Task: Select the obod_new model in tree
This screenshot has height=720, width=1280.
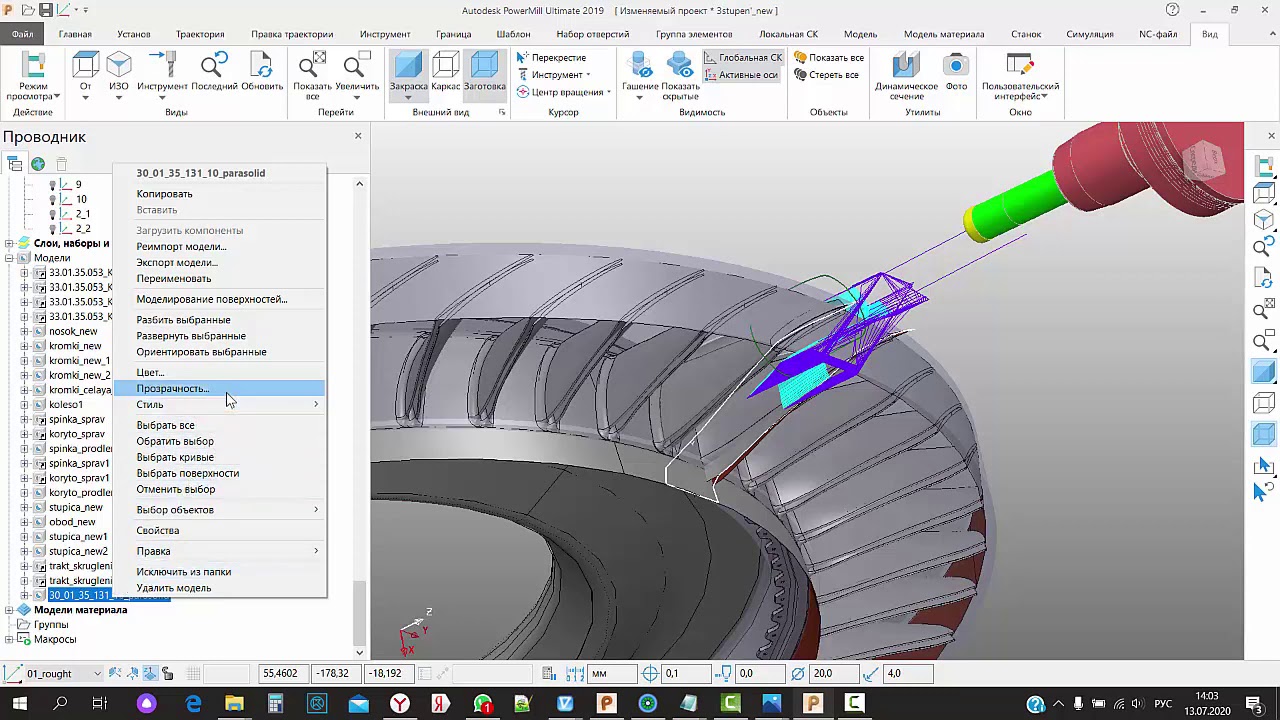Action: pos(72,522)
